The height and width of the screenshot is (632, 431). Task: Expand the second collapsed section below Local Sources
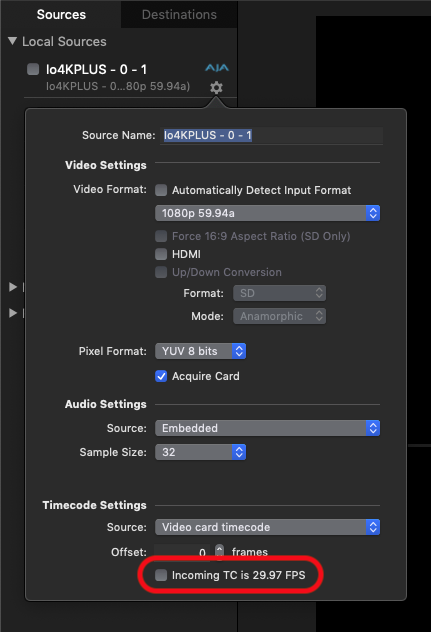[13, 313]
